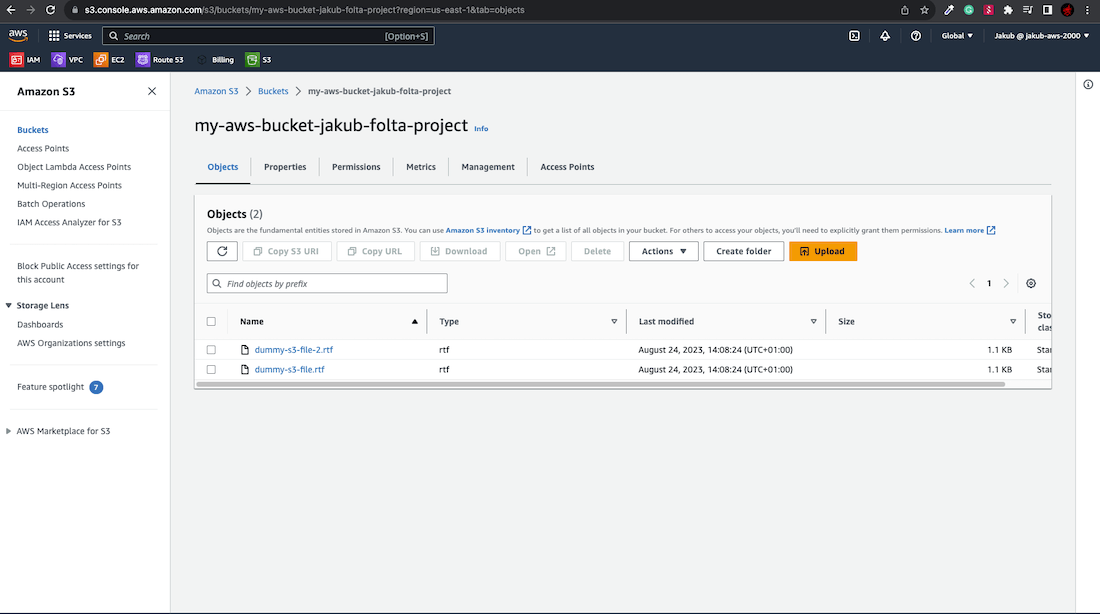Viewport: 1100px width, 614px height.
Task: Open the dummy-s3-file-2.rtf object link
Action: tap(293, 350)
